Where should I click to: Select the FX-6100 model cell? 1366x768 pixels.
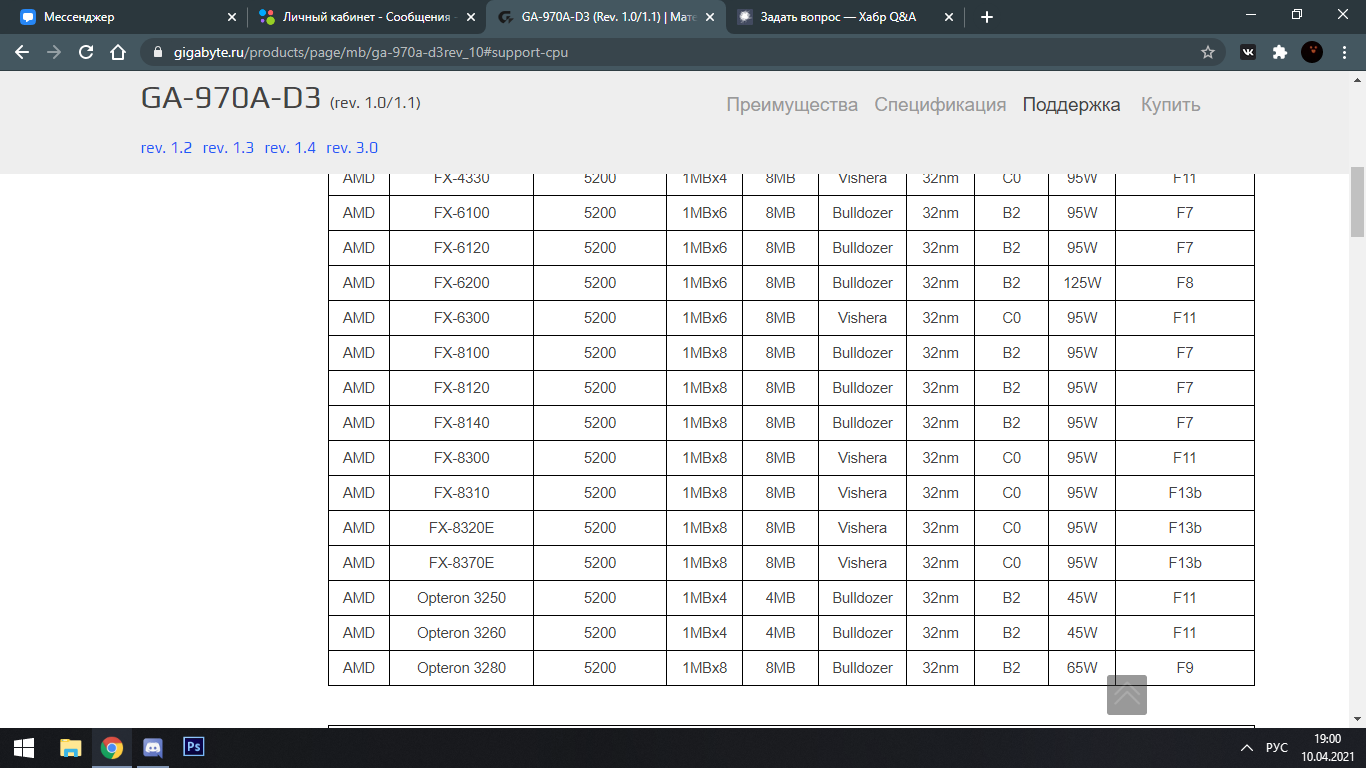click(461, 213)
